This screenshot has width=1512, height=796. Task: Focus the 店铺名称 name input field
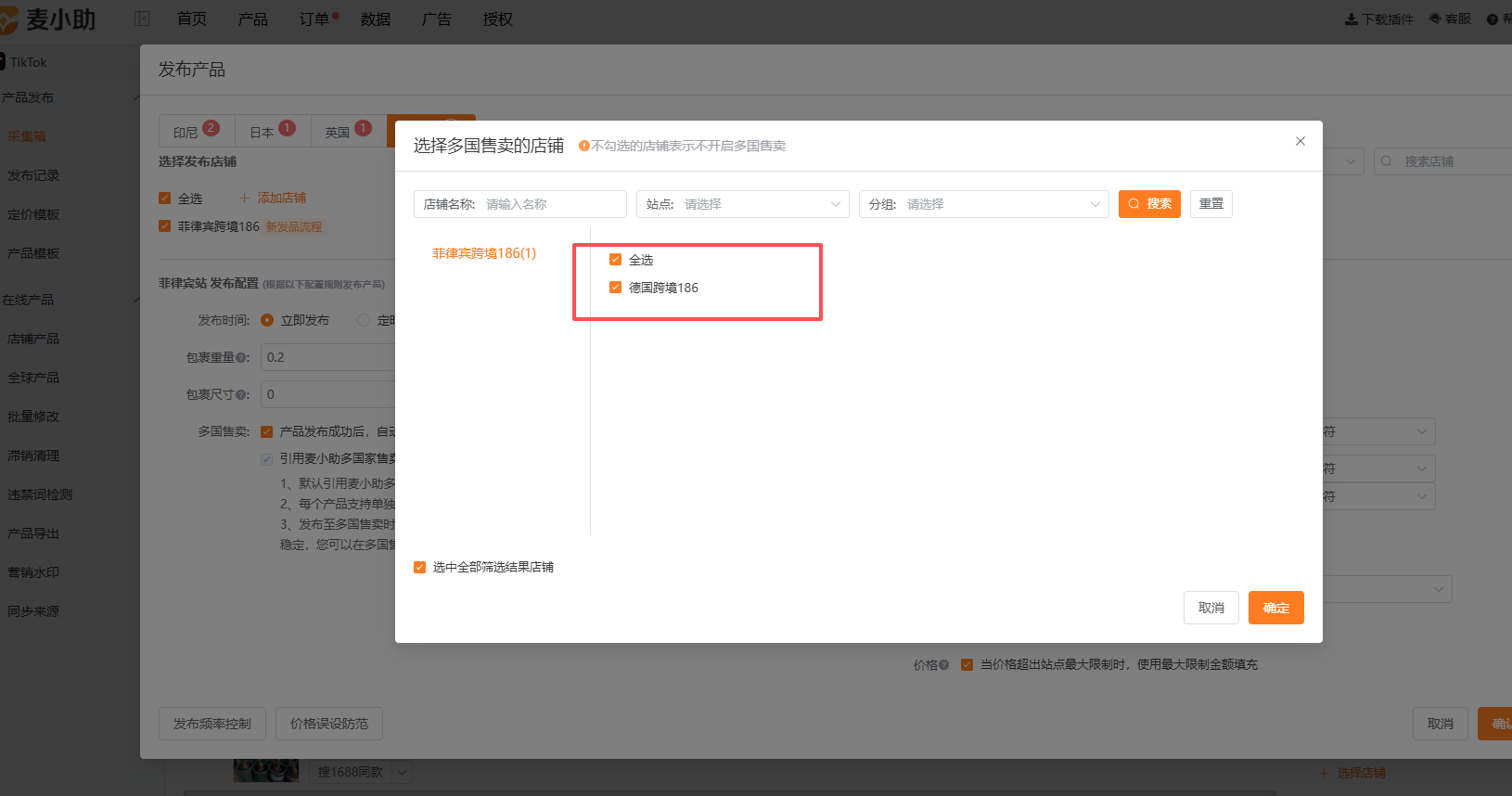click(x=520, y=204)
